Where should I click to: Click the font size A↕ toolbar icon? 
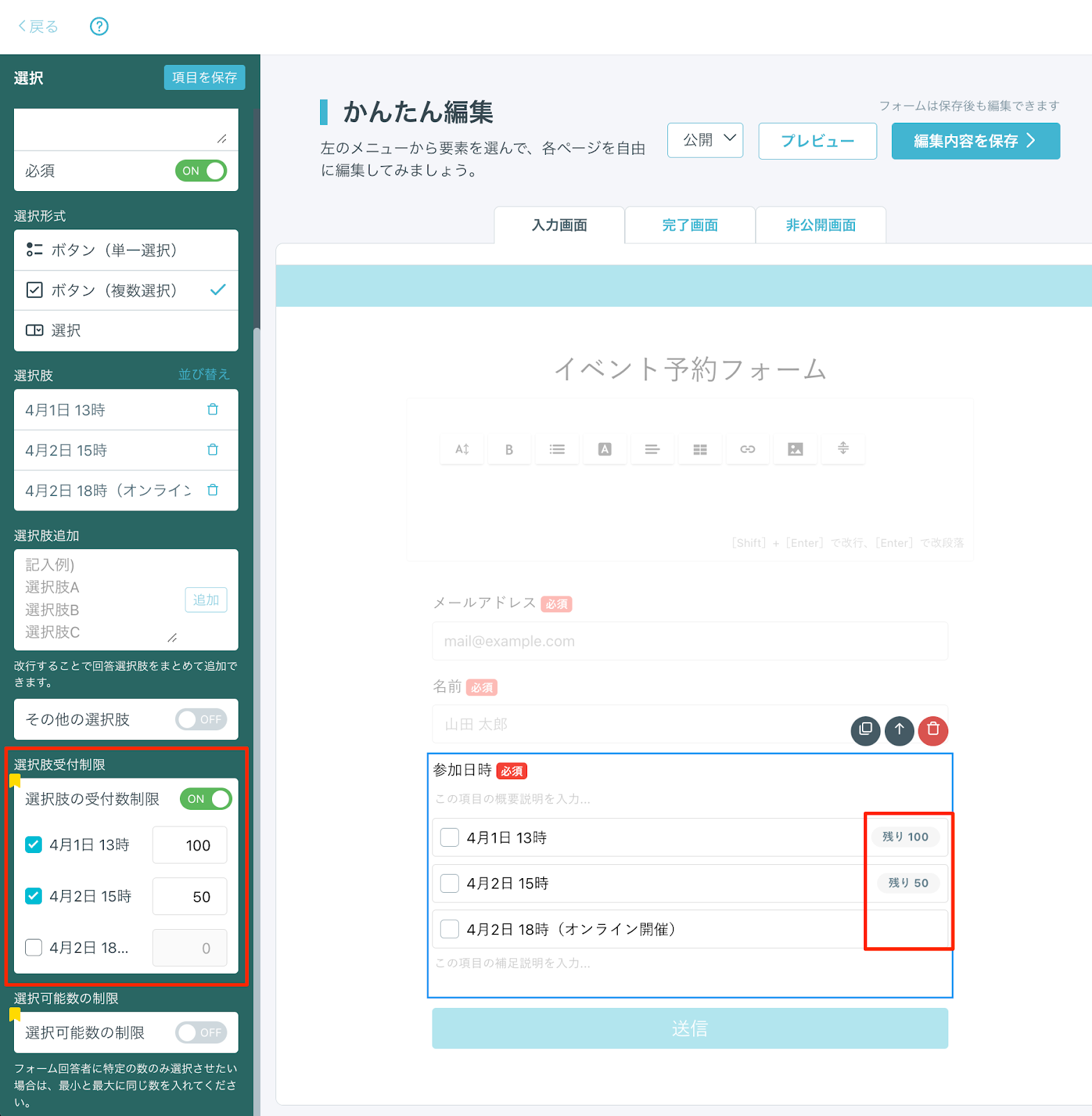coord(462,449)
